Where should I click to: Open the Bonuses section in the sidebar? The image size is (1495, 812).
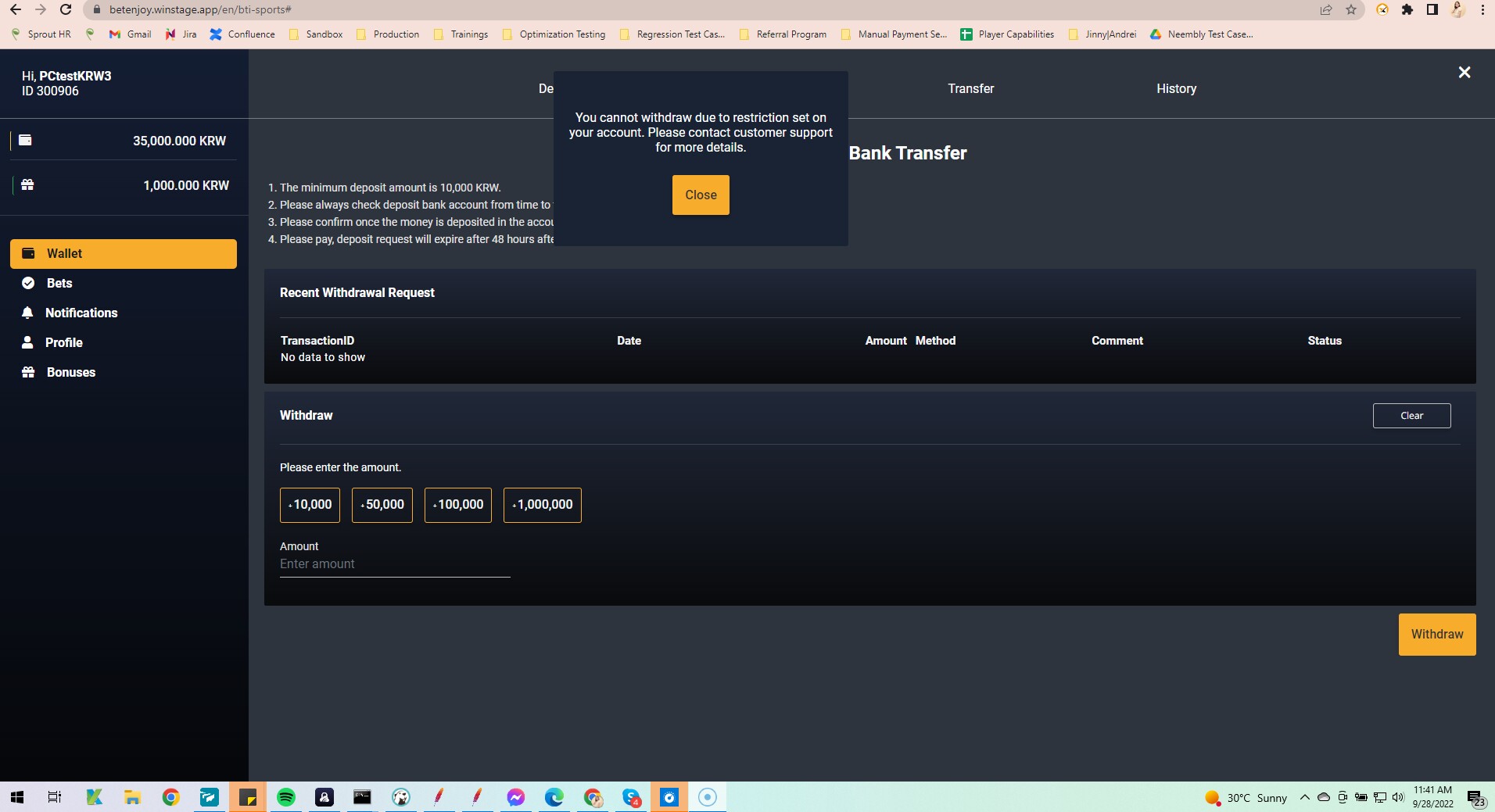(70, 372)
